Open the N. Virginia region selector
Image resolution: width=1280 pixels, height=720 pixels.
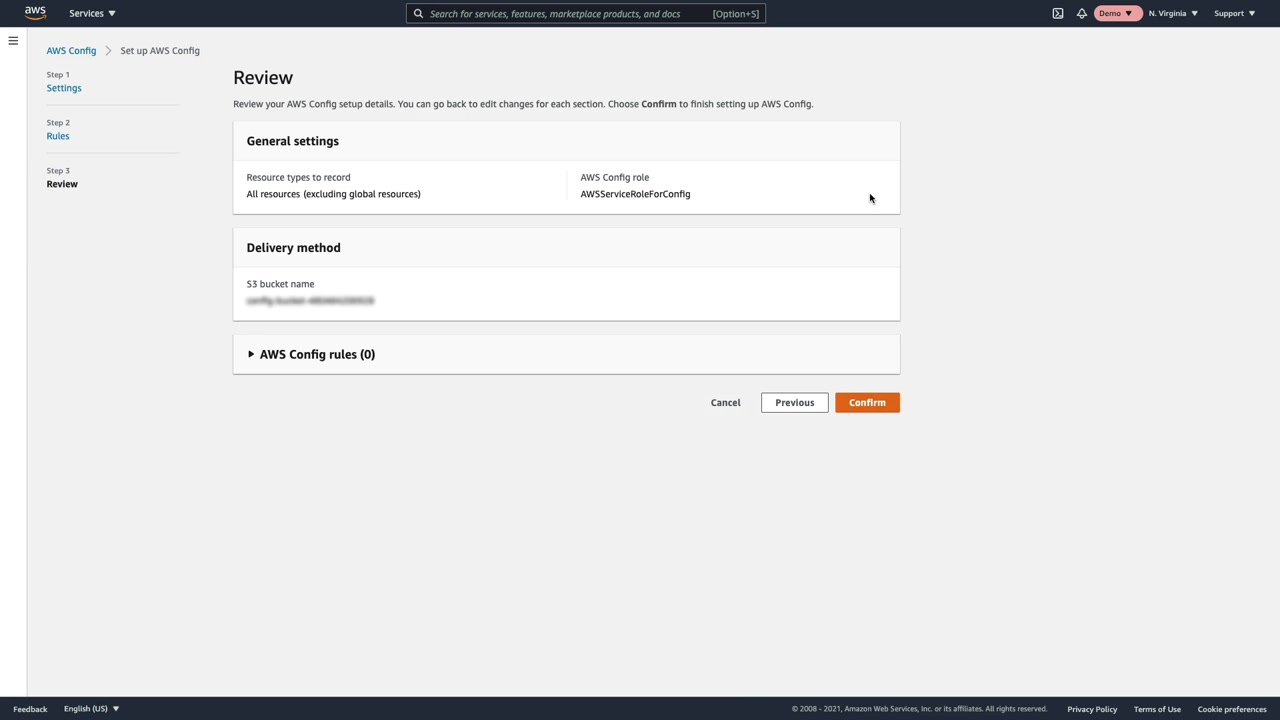pos(1172,14)
